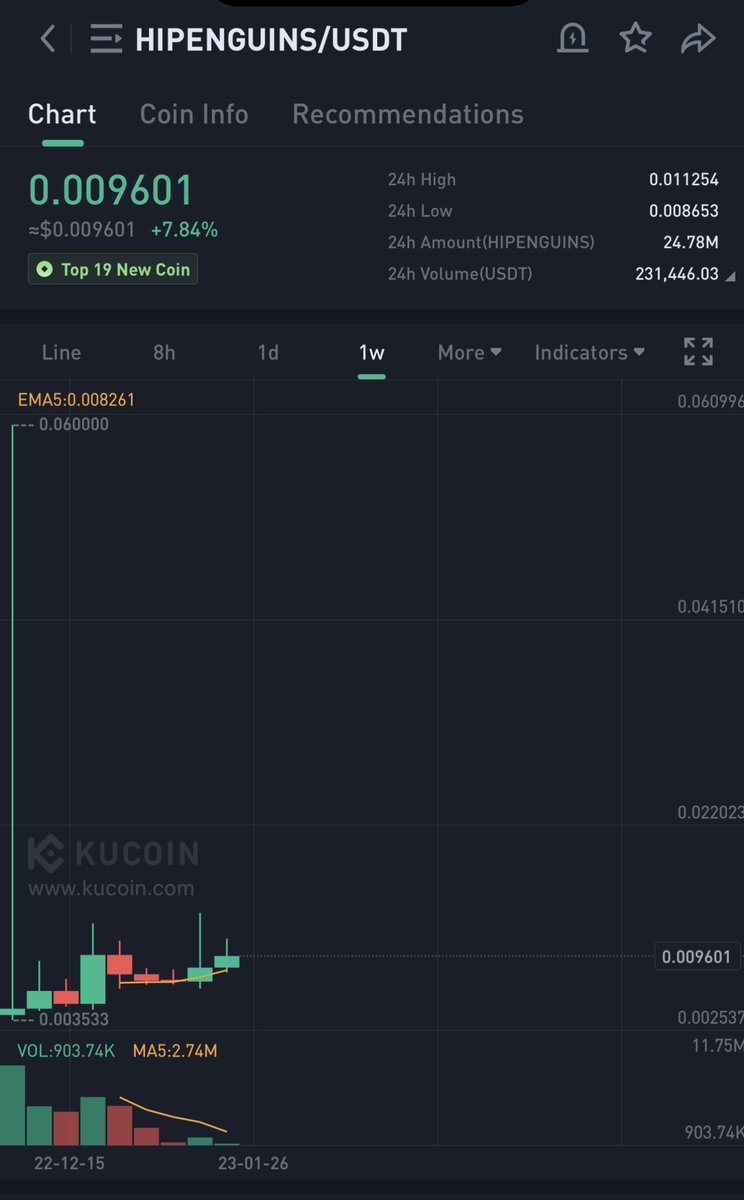
Task: Tap the 24h High value 0.011254
Action: (684, 180)
